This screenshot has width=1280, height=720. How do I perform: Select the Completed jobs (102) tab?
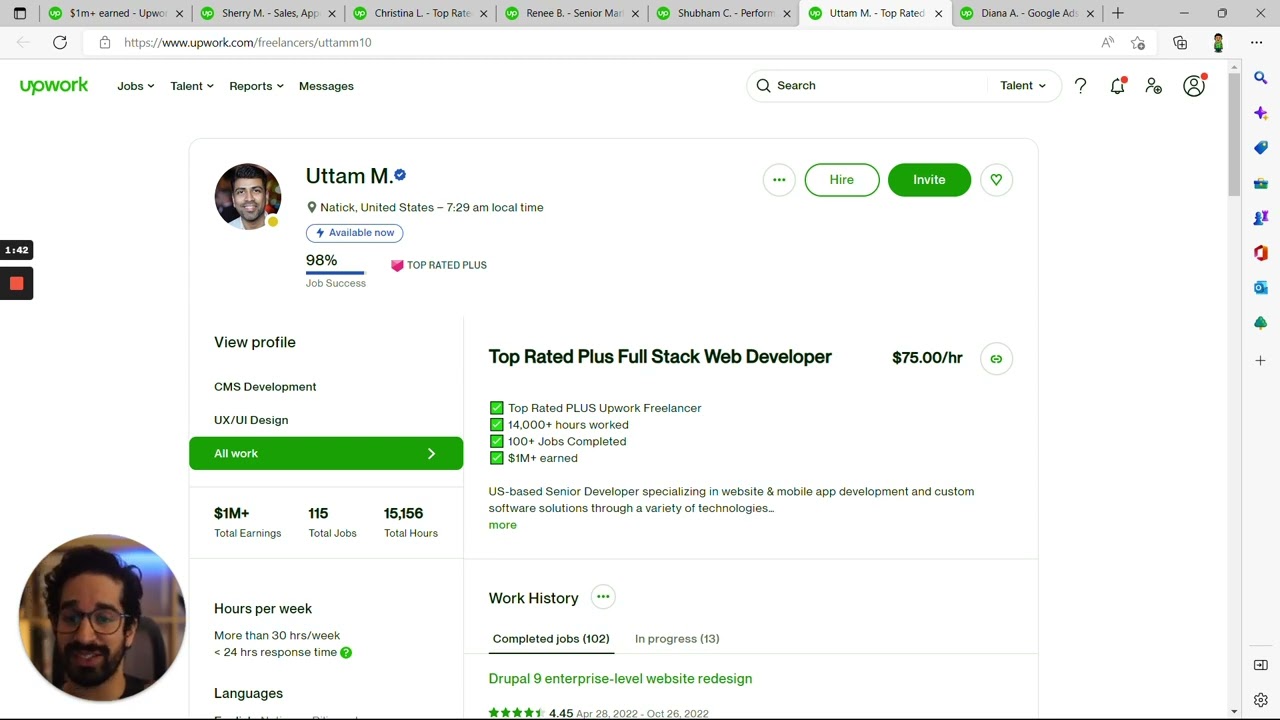click(551, 639)
